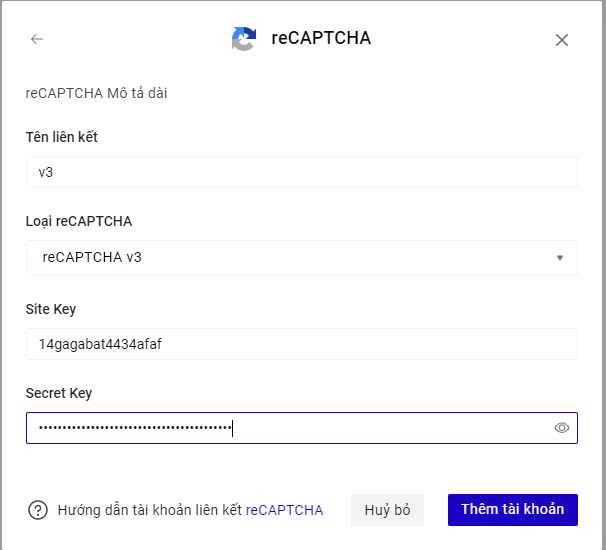Click the Site Key label
Screen dimensions: 606x550
[51, 309]
